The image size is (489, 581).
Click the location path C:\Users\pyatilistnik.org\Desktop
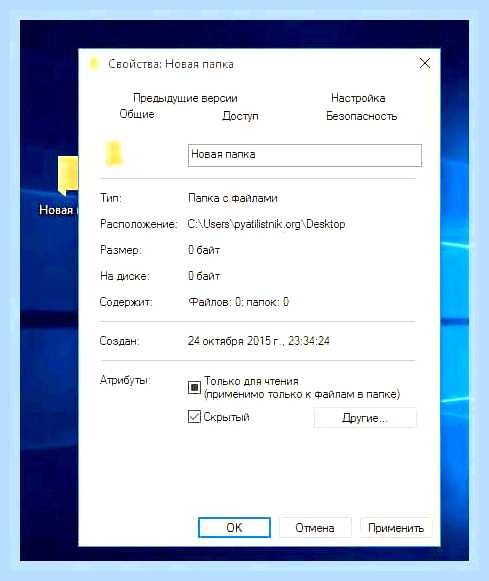point(266,224)
